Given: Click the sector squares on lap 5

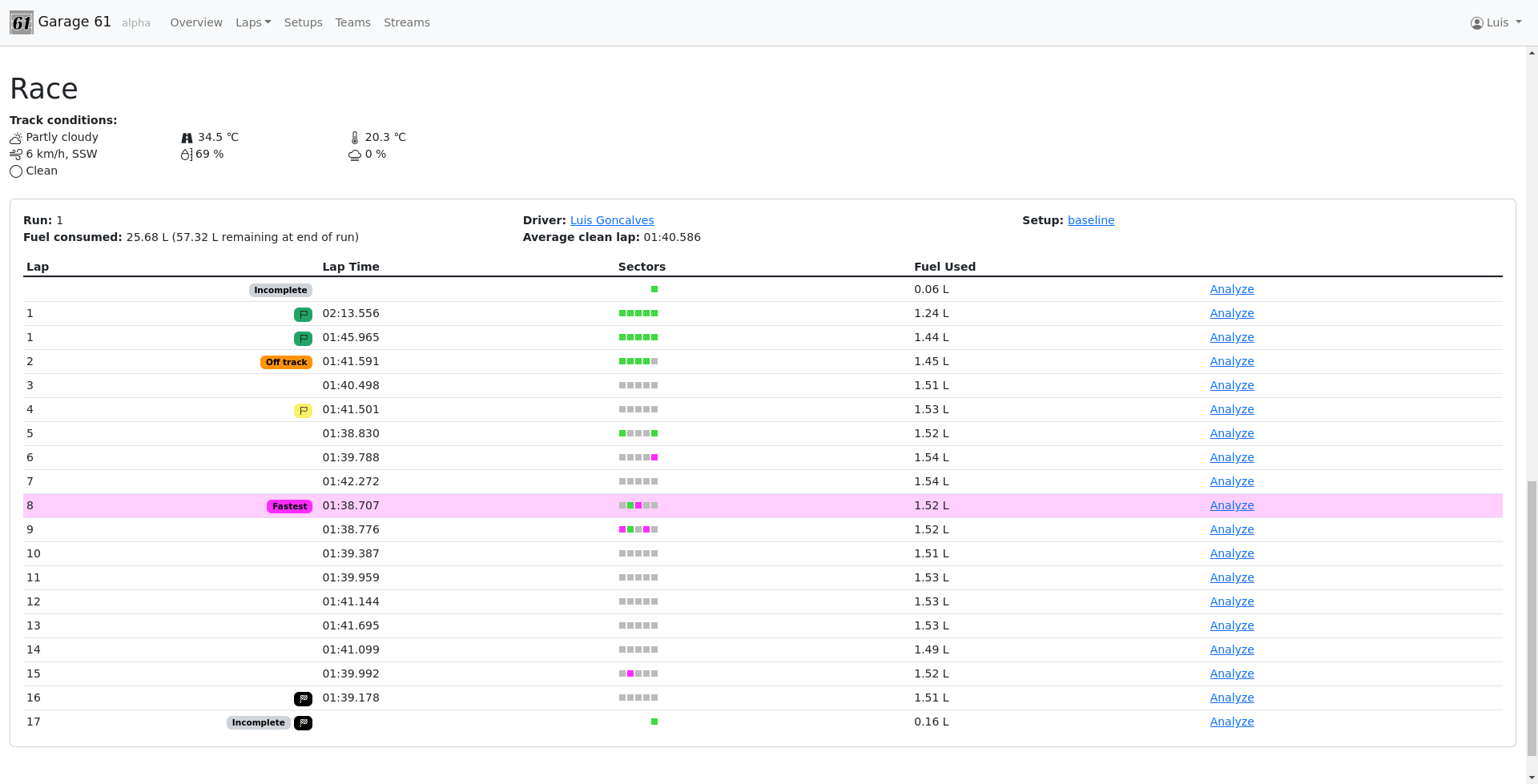Looking at the screenshot, I should pos(638,433).
